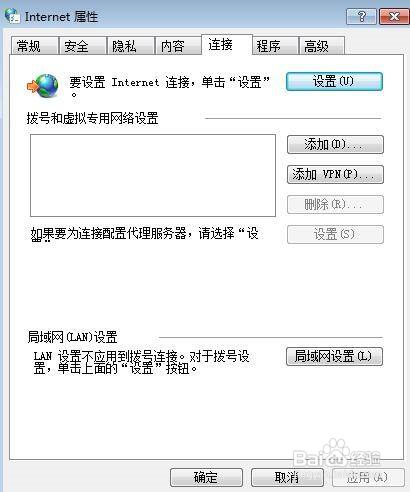The image size is (410, 492).
Task: Open the 安全 tab
Action: (x=82, y=46)
